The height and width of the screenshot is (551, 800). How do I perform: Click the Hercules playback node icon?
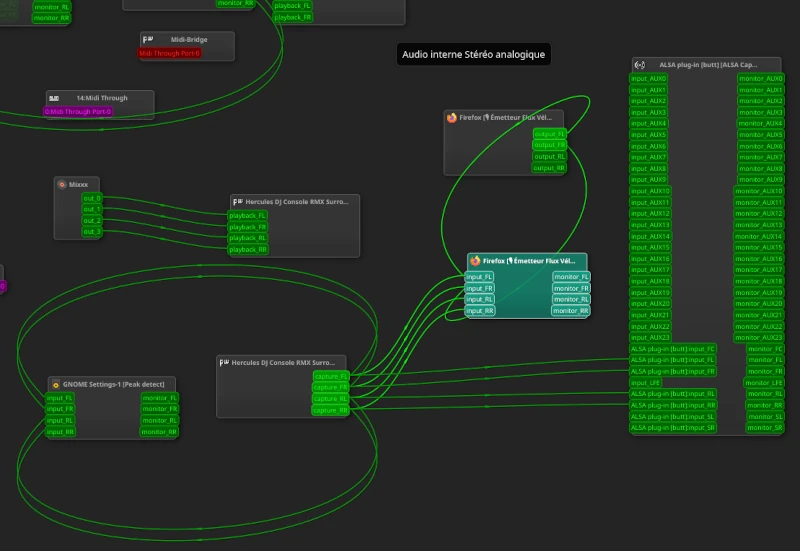click(x=238, y=201)
